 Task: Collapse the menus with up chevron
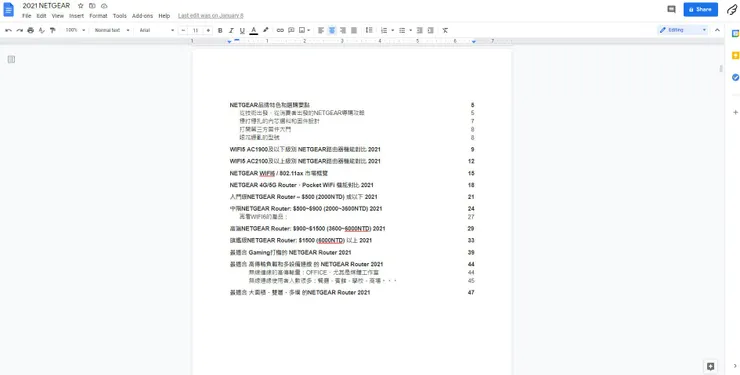717,30
